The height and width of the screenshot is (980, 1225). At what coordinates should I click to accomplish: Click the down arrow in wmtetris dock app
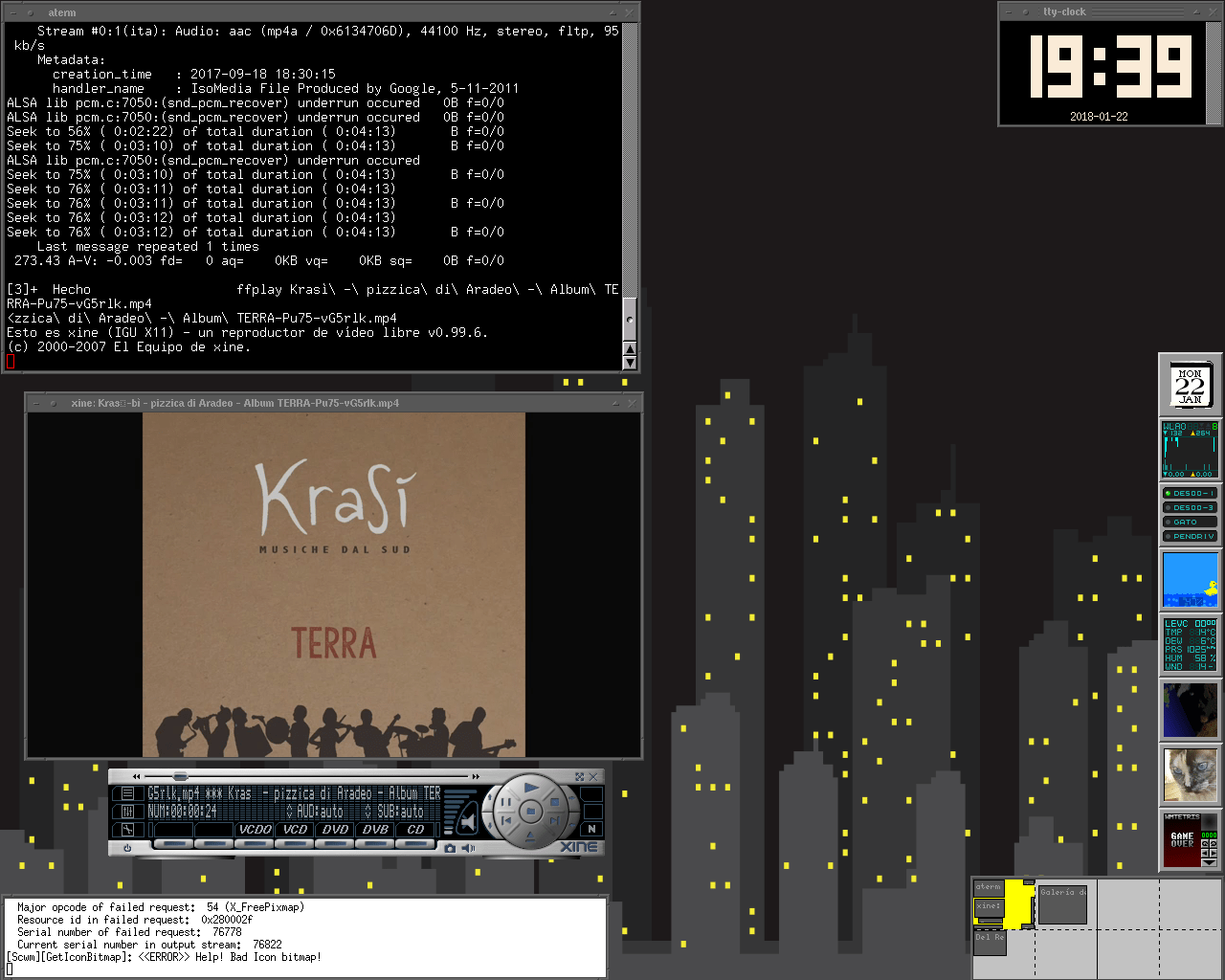point(1210,862)
